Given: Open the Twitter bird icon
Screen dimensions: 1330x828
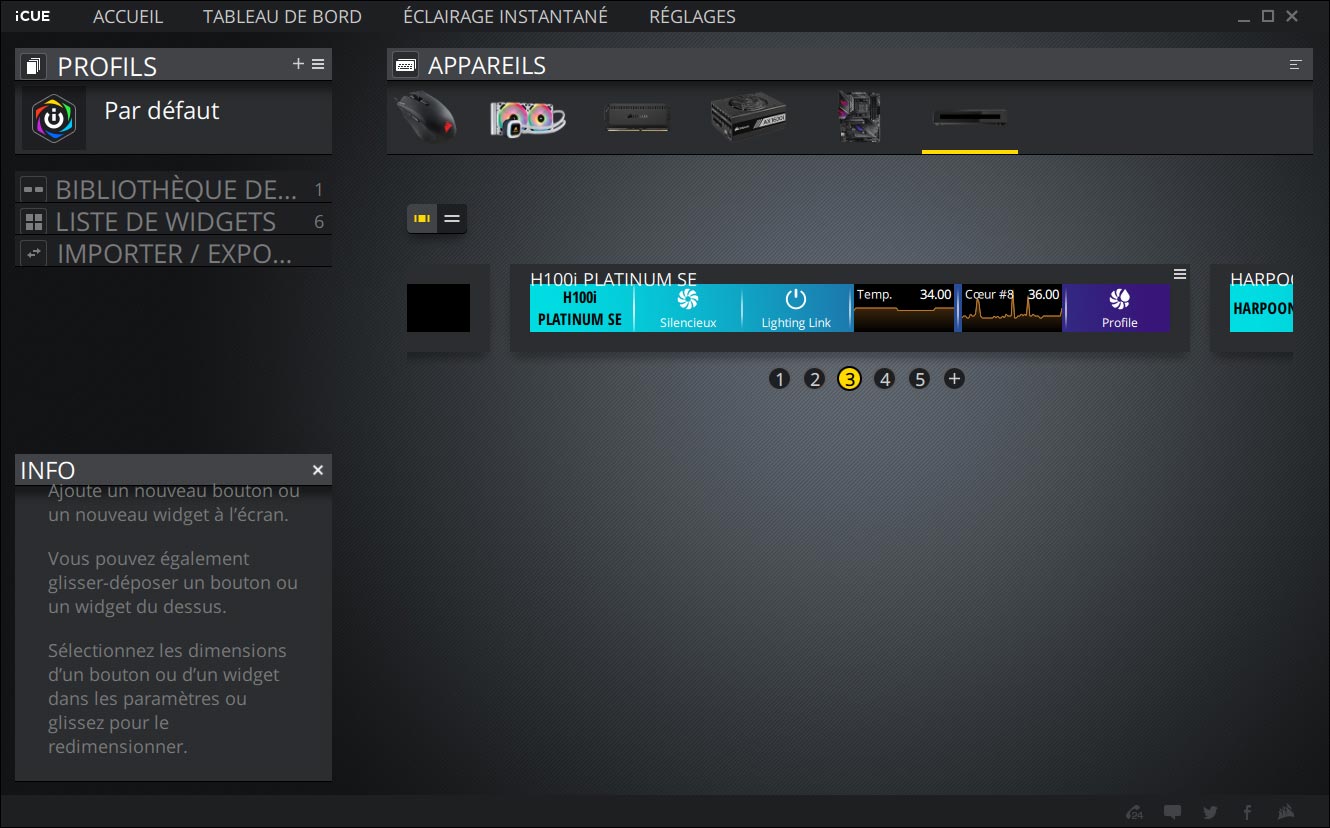Looking at the screenshot, I should (x=1210, y=812).
